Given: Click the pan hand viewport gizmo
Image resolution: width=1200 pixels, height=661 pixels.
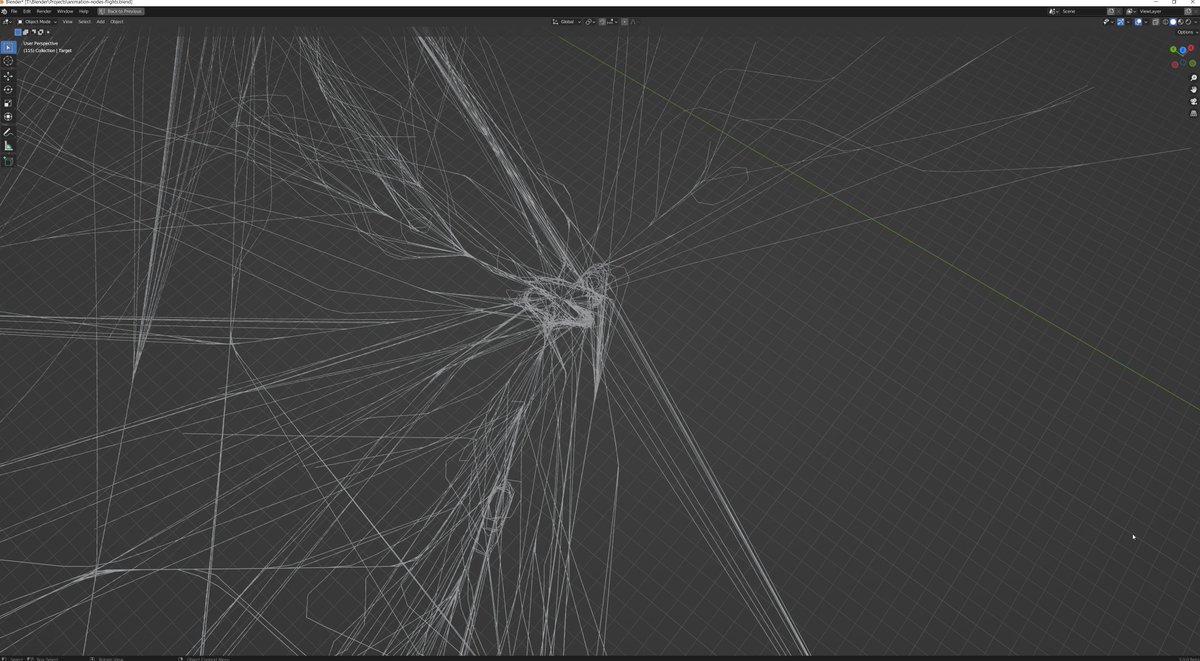Looking at the screenshot, I should click(x=1193, y=90).
